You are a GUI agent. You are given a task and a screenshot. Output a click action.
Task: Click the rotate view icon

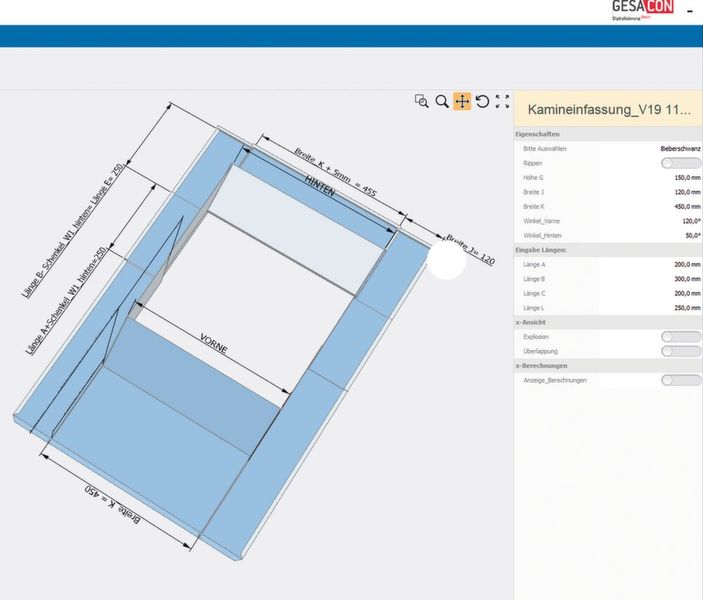click(482, 101)
